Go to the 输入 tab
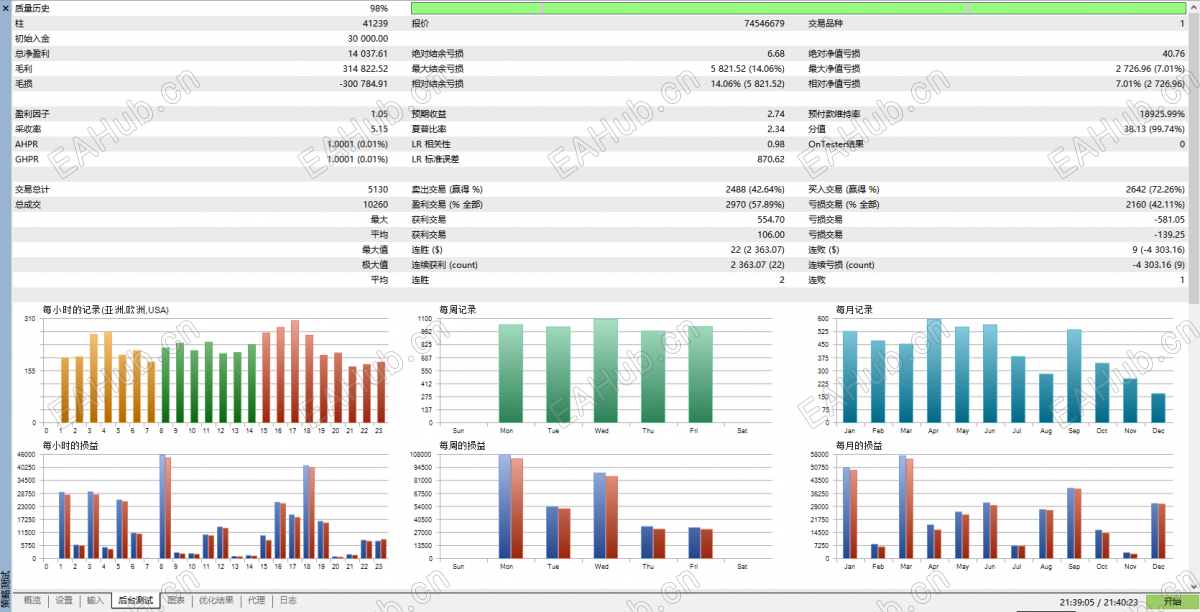This screenshot has width=1200, height=612. pos(95,601)
